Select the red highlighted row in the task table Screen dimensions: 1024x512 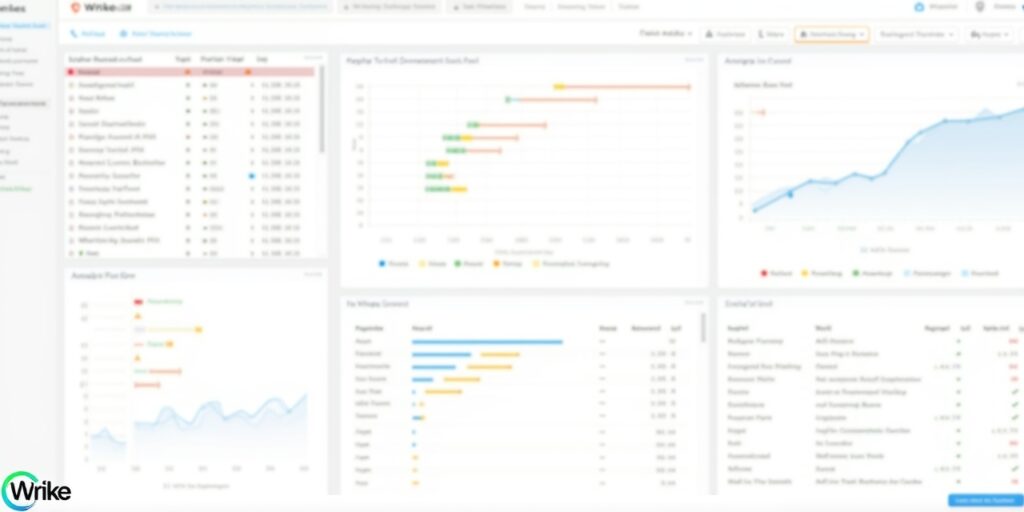click(x=190, y=72)
